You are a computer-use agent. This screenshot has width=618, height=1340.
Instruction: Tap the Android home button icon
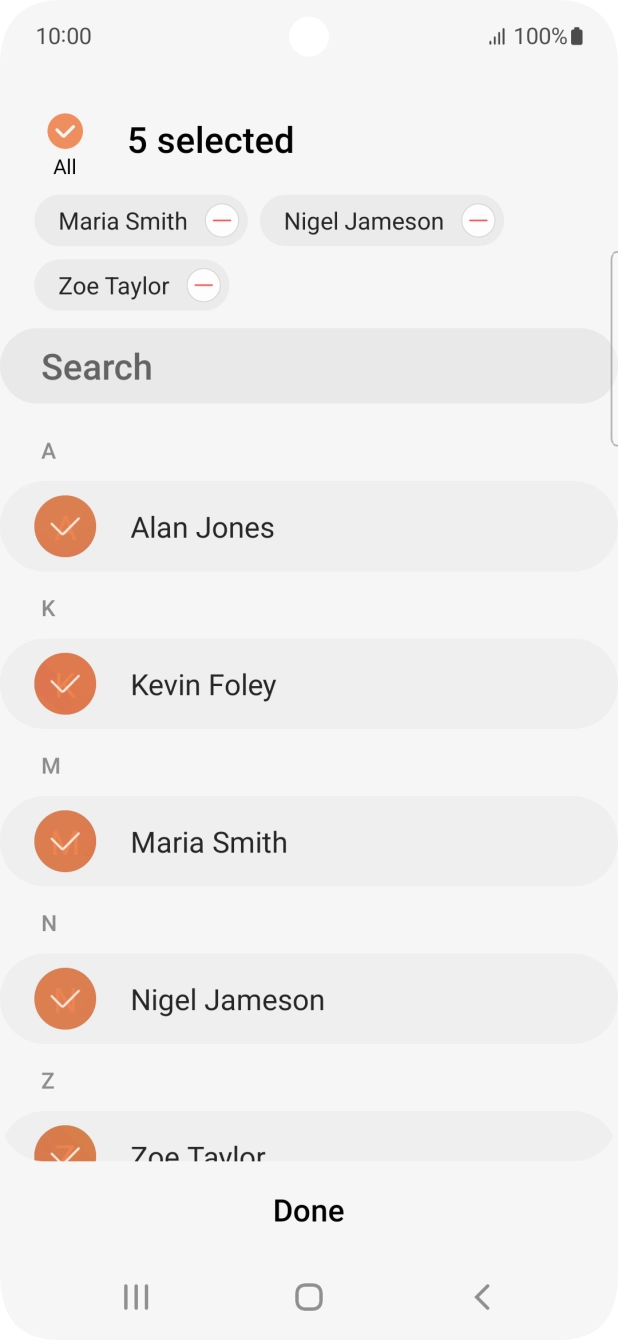(x=309, y=1297)
